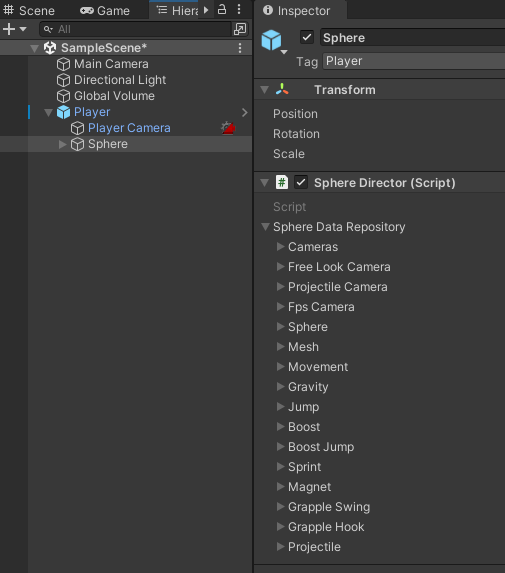Expand the Sphere property in Inspector

(280, 327)
